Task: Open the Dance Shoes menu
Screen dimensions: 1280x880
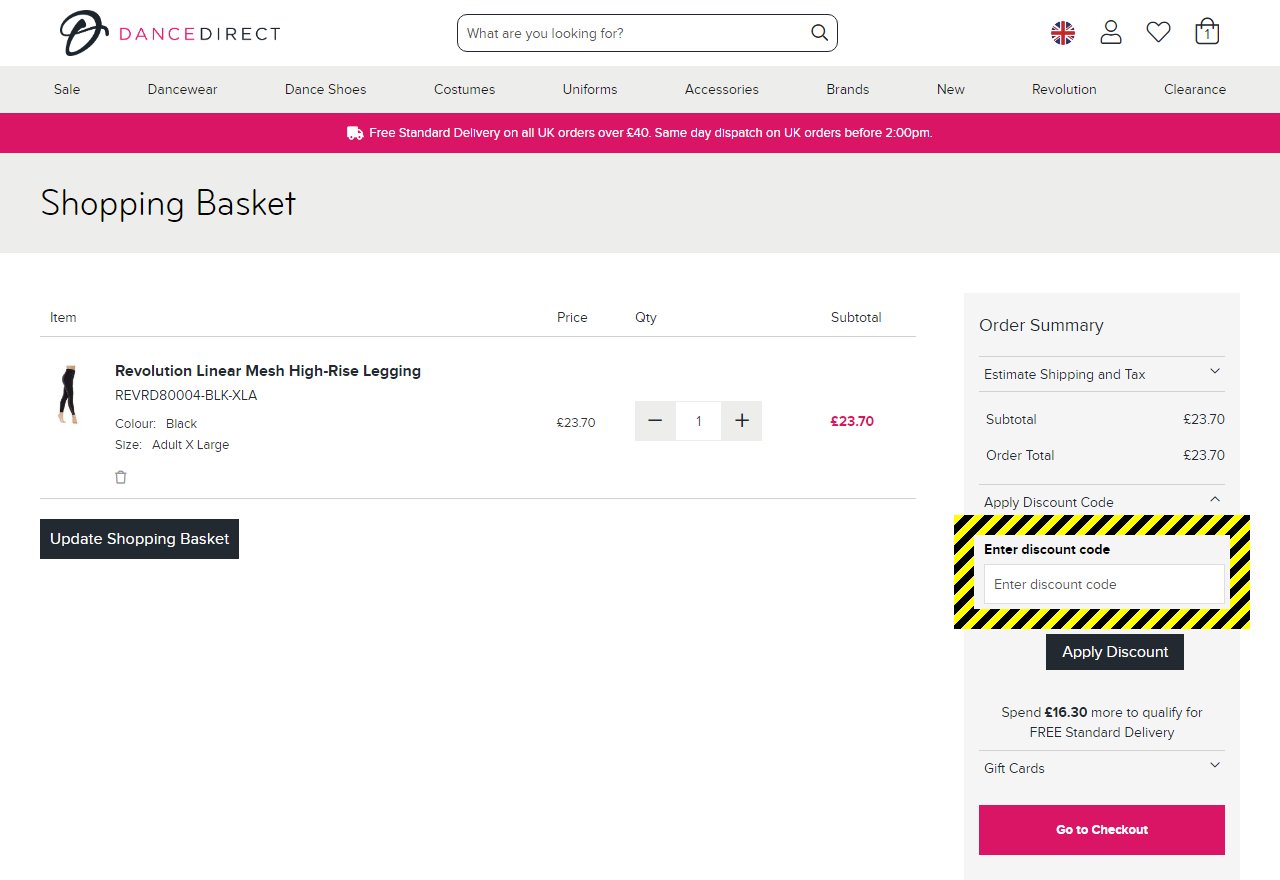Action: pyautogui.click(x=325, y=89)
